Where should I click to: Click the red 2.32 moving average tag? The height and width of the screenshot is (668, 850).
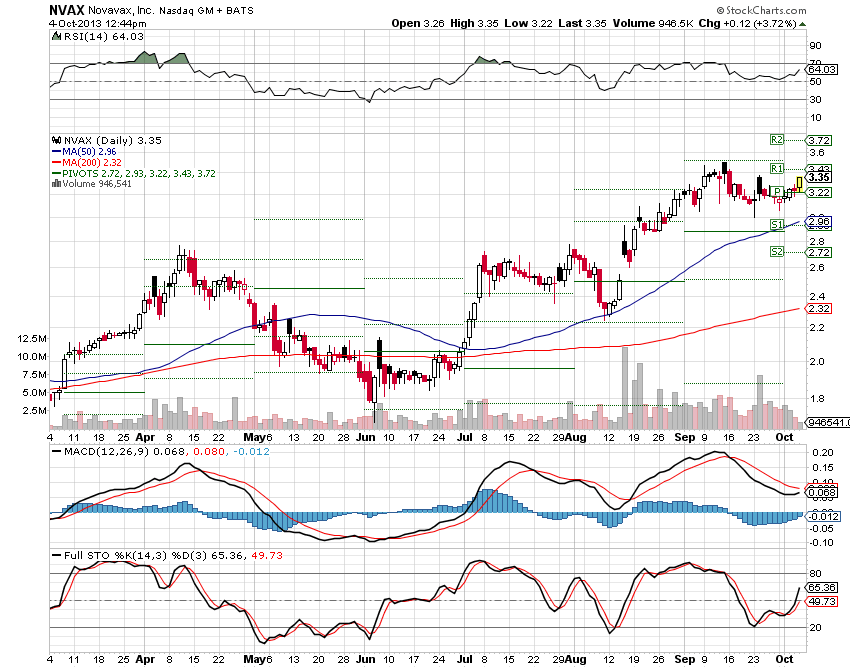pos(819,308)
